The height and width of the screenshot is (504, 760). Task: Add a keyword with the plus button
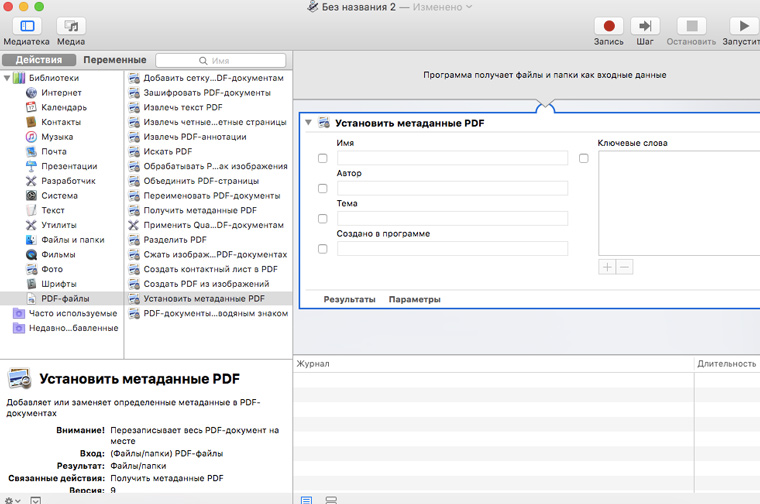click(607, 267)
